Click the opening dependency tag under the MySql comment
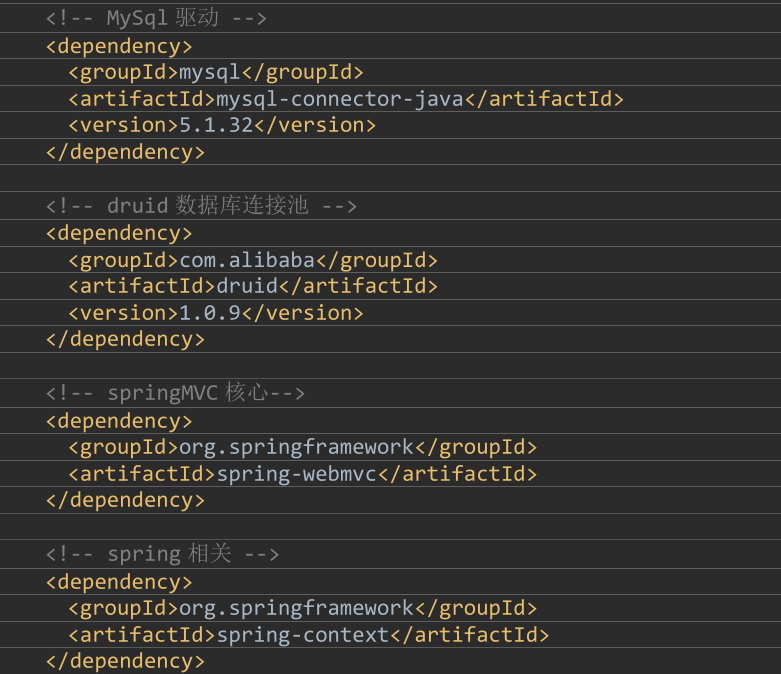Screen dimensions: 781x674 tap(119, 46)
